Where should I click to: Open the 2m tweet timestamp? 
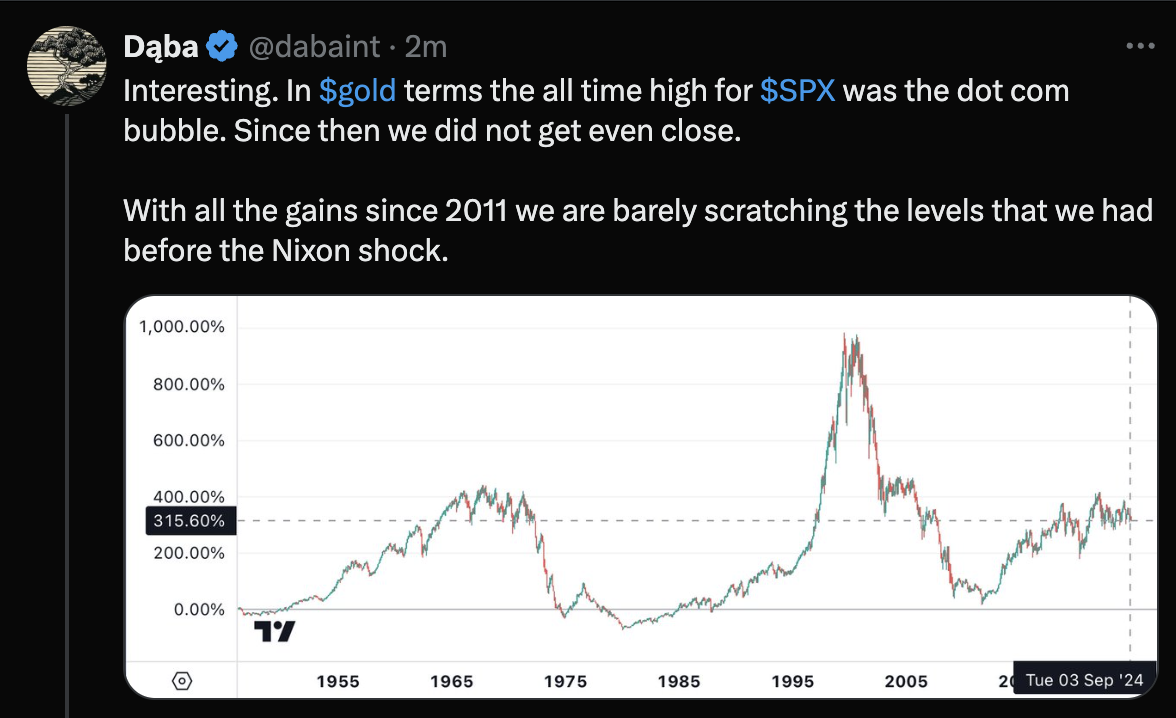tap(426, 47)
